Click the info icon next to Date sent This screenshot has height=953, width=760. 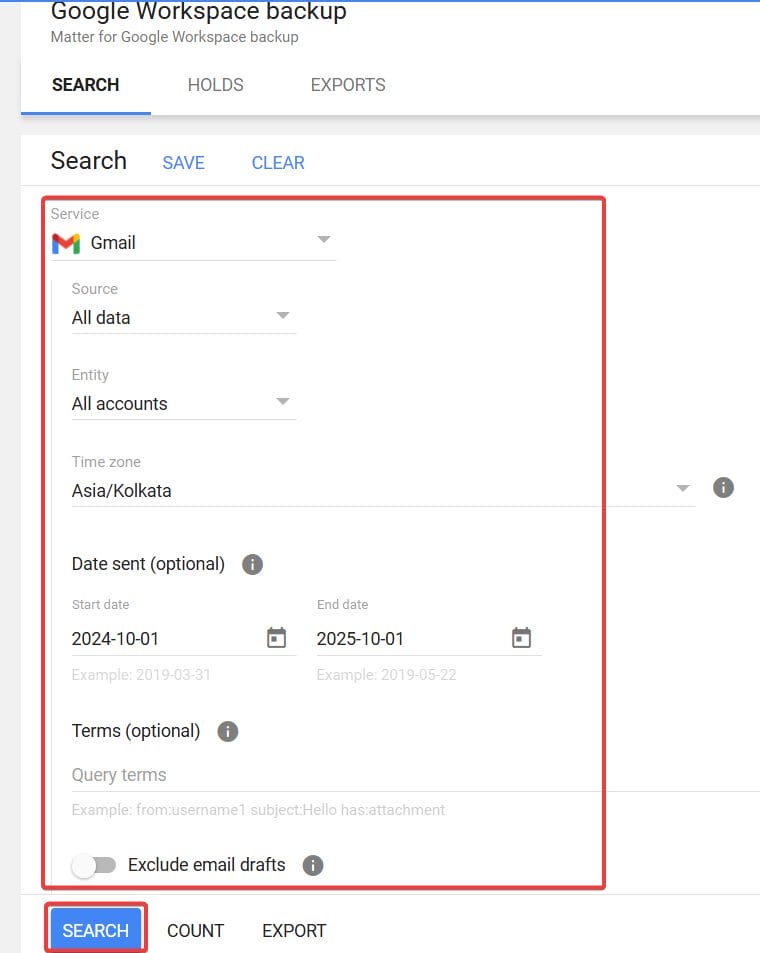click(253, 564)
